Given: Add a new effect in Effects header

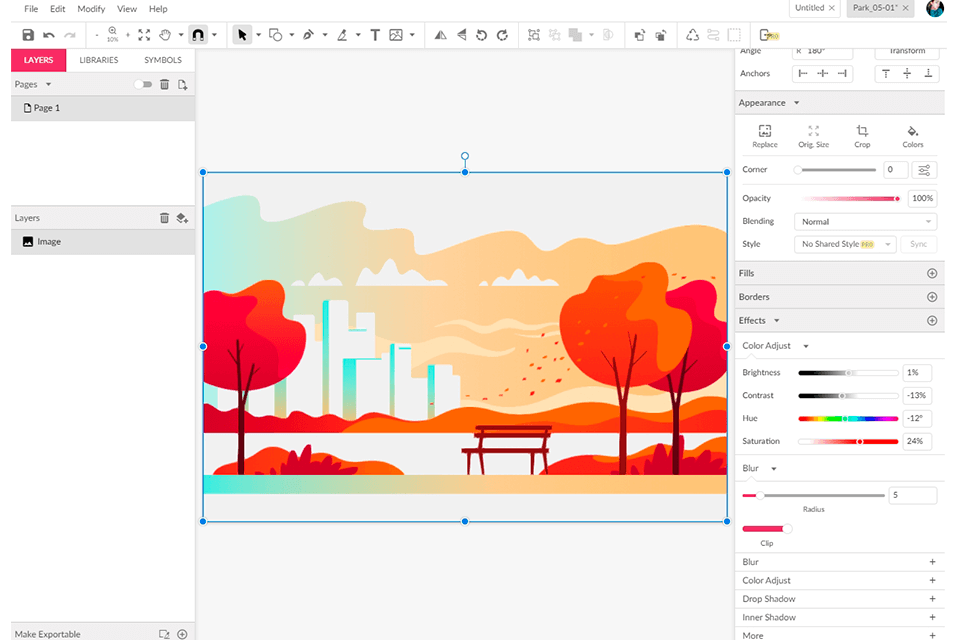Looking at the screenshot, I should pyautogui.click(x=932, y=321).
